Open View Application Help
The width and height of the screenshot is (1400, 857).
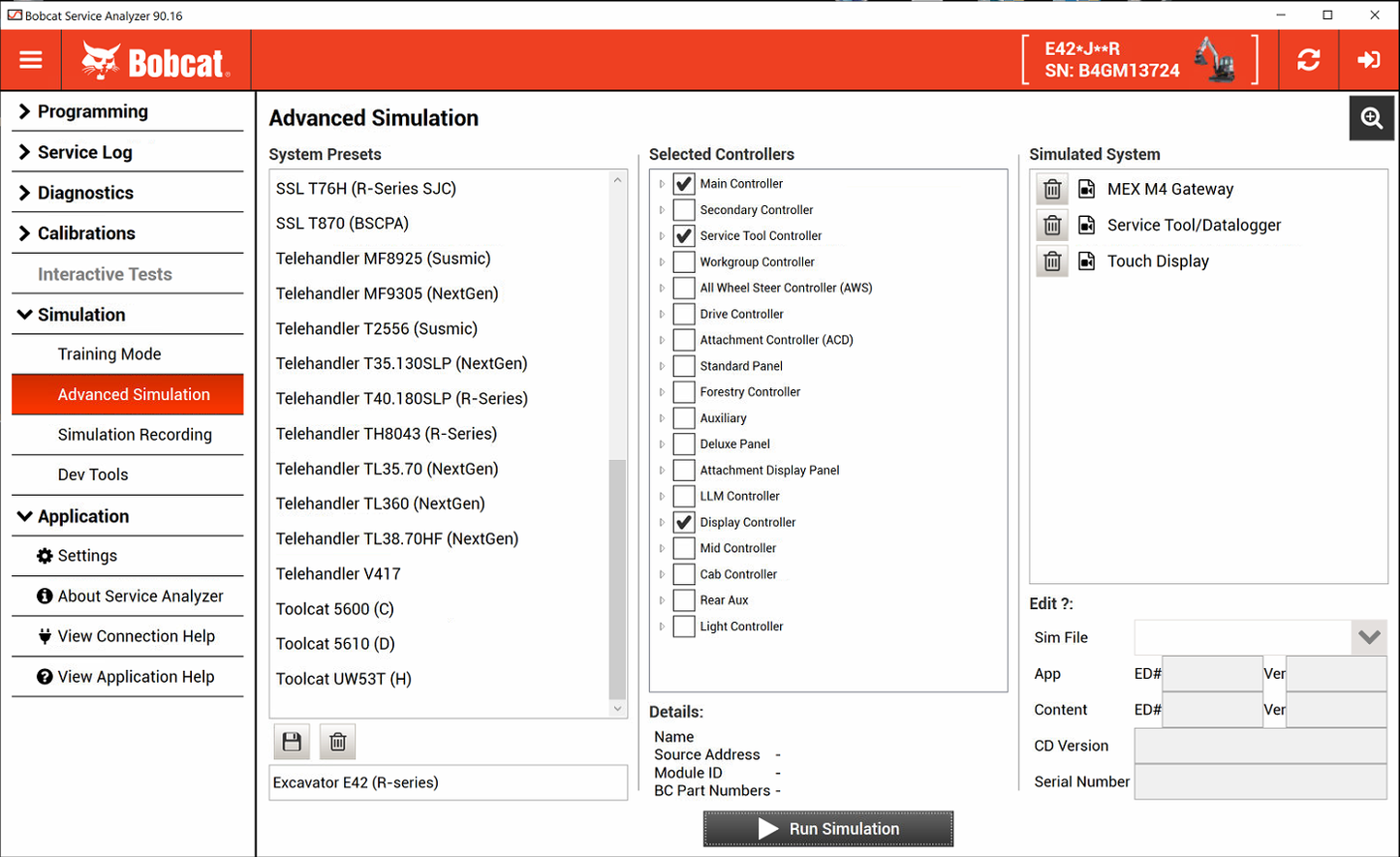136,676
